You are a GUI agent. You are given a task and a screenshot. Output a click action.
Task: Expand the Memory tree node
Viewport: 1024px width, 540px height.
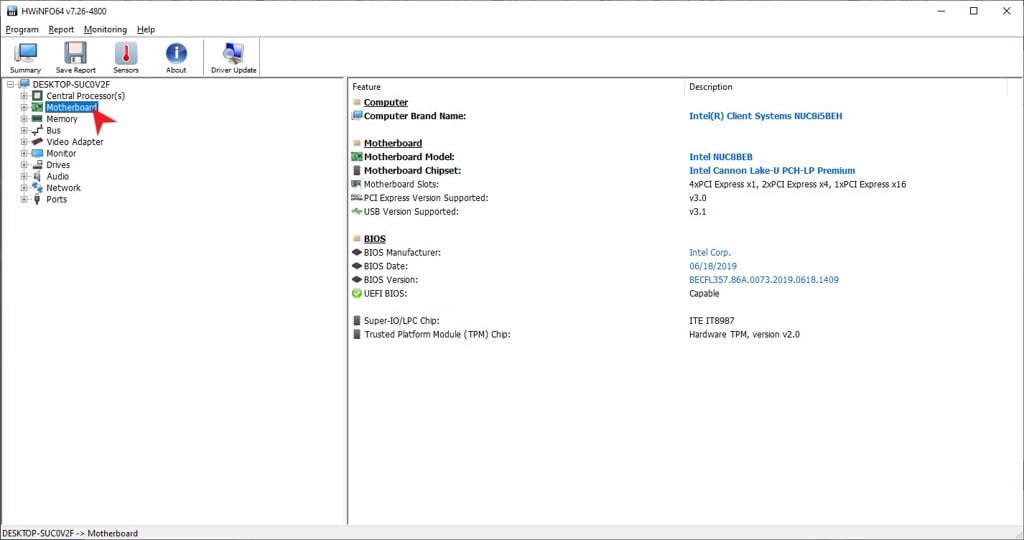click(x=24, y=119)
